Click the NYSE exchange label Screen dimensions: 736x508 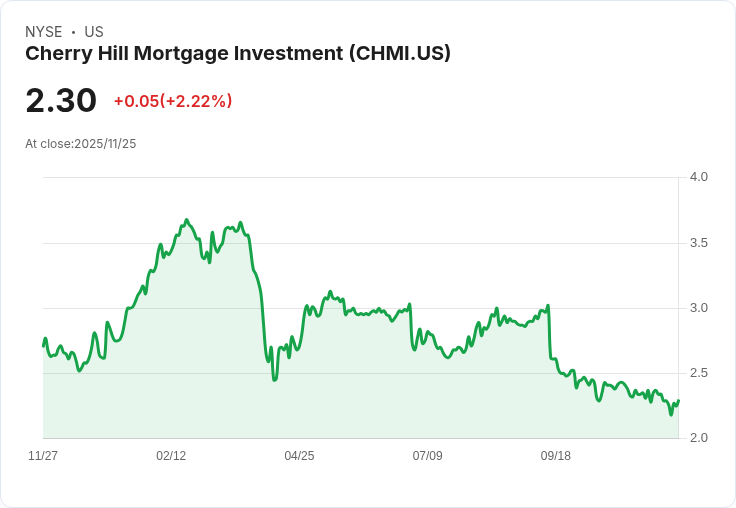point(44,32)
